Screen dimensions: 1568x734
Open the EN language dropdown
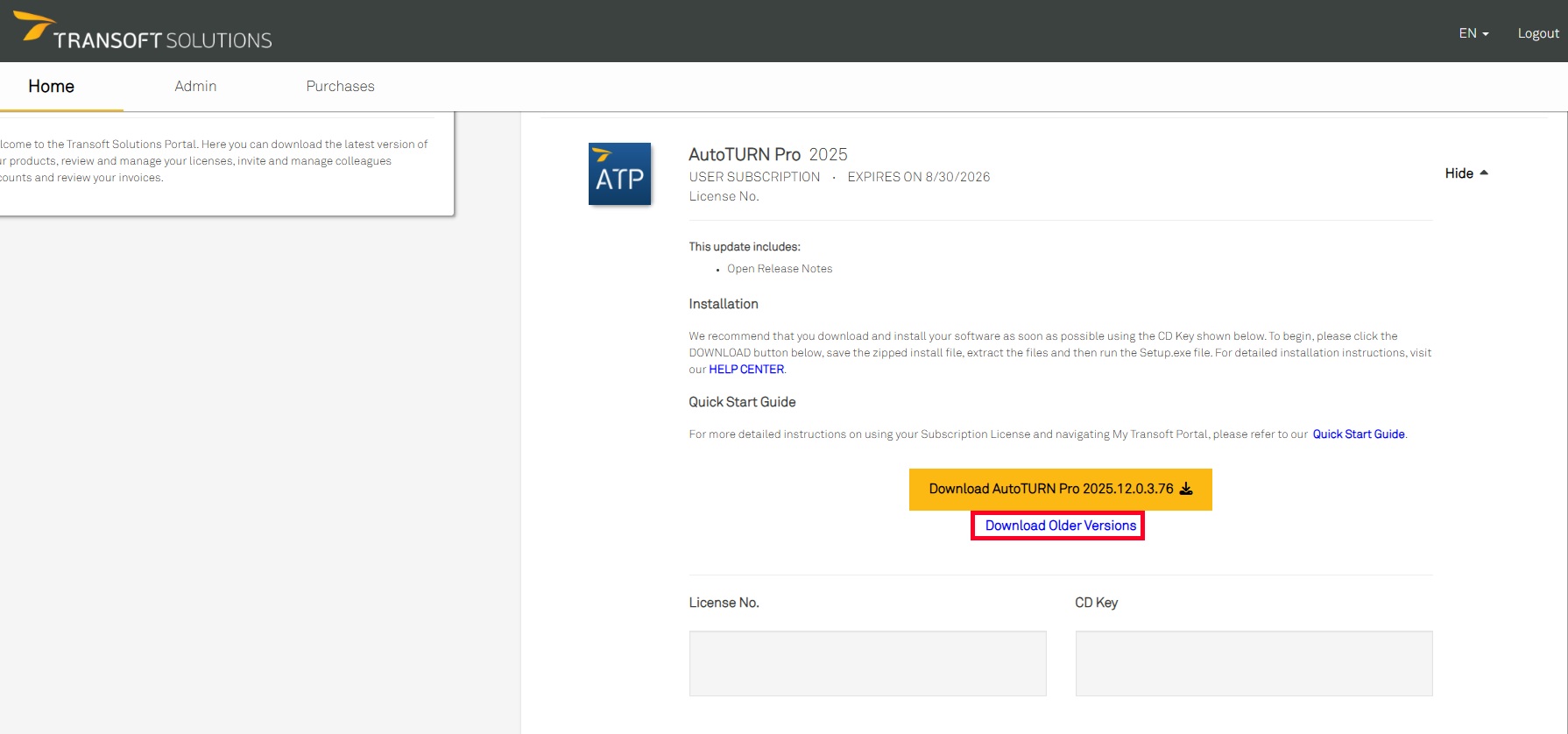point(1473,33)
